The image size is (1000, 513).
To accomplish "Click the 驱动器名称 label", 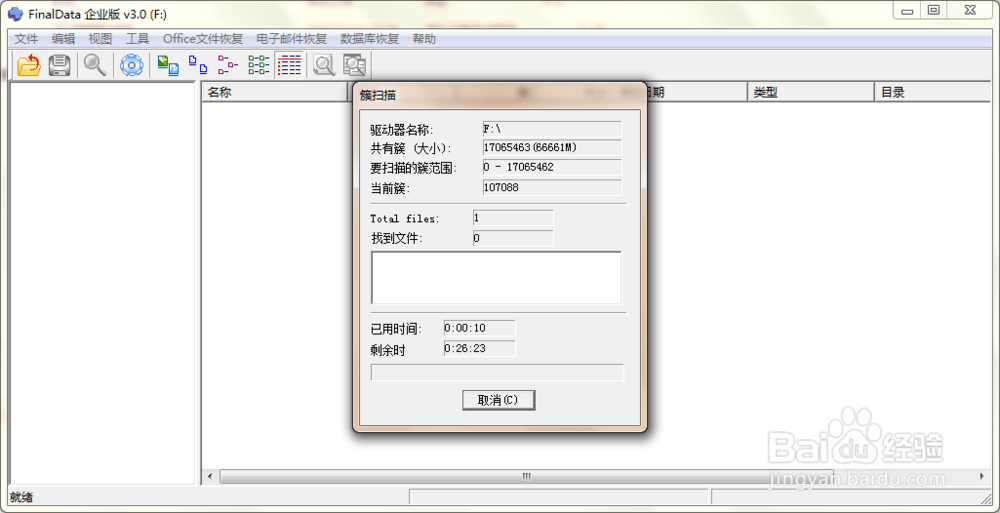I will click(402, 131).
